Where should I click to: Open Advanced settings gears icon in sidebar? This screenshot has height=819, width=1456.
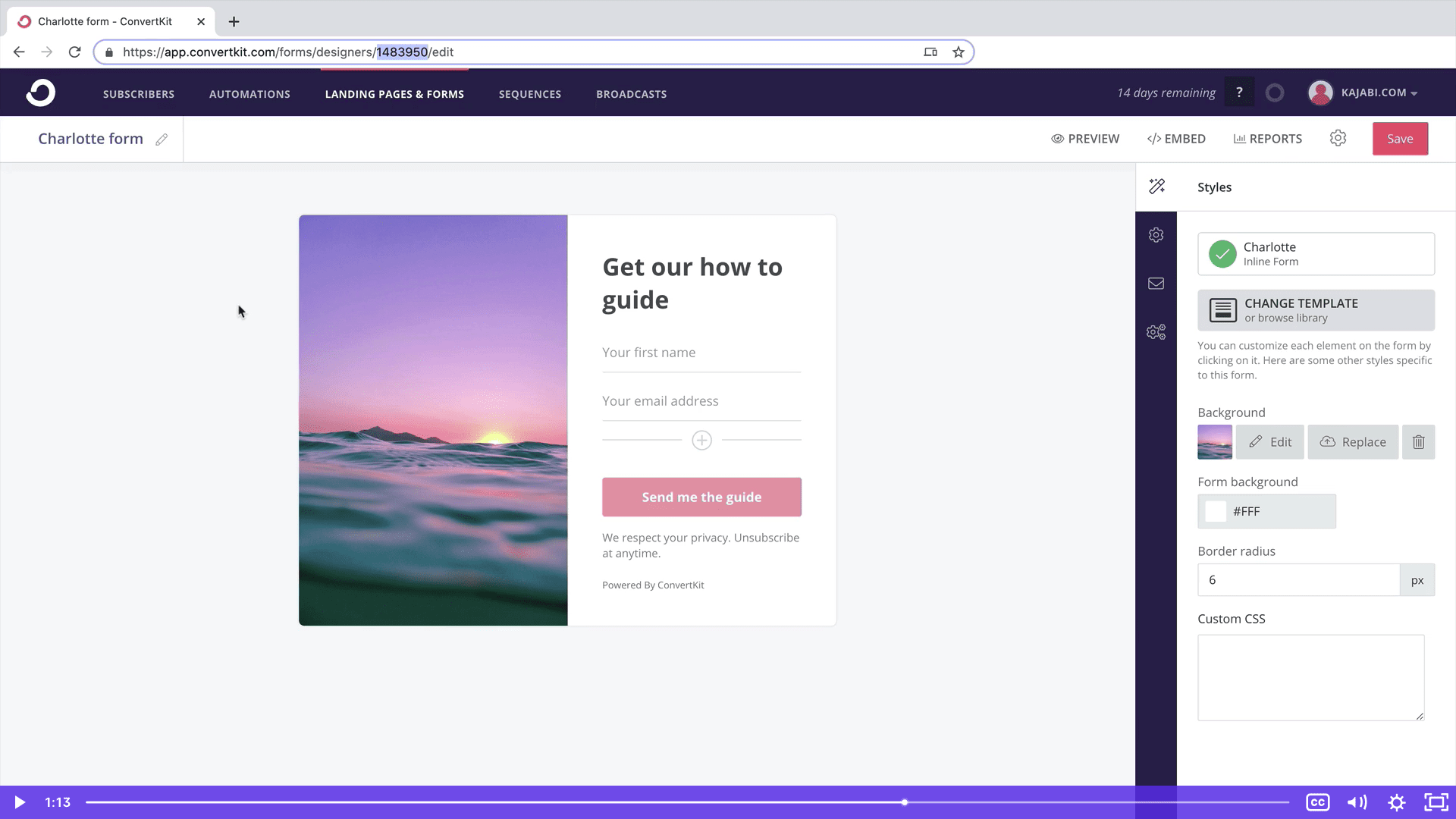pos(1156,332)
